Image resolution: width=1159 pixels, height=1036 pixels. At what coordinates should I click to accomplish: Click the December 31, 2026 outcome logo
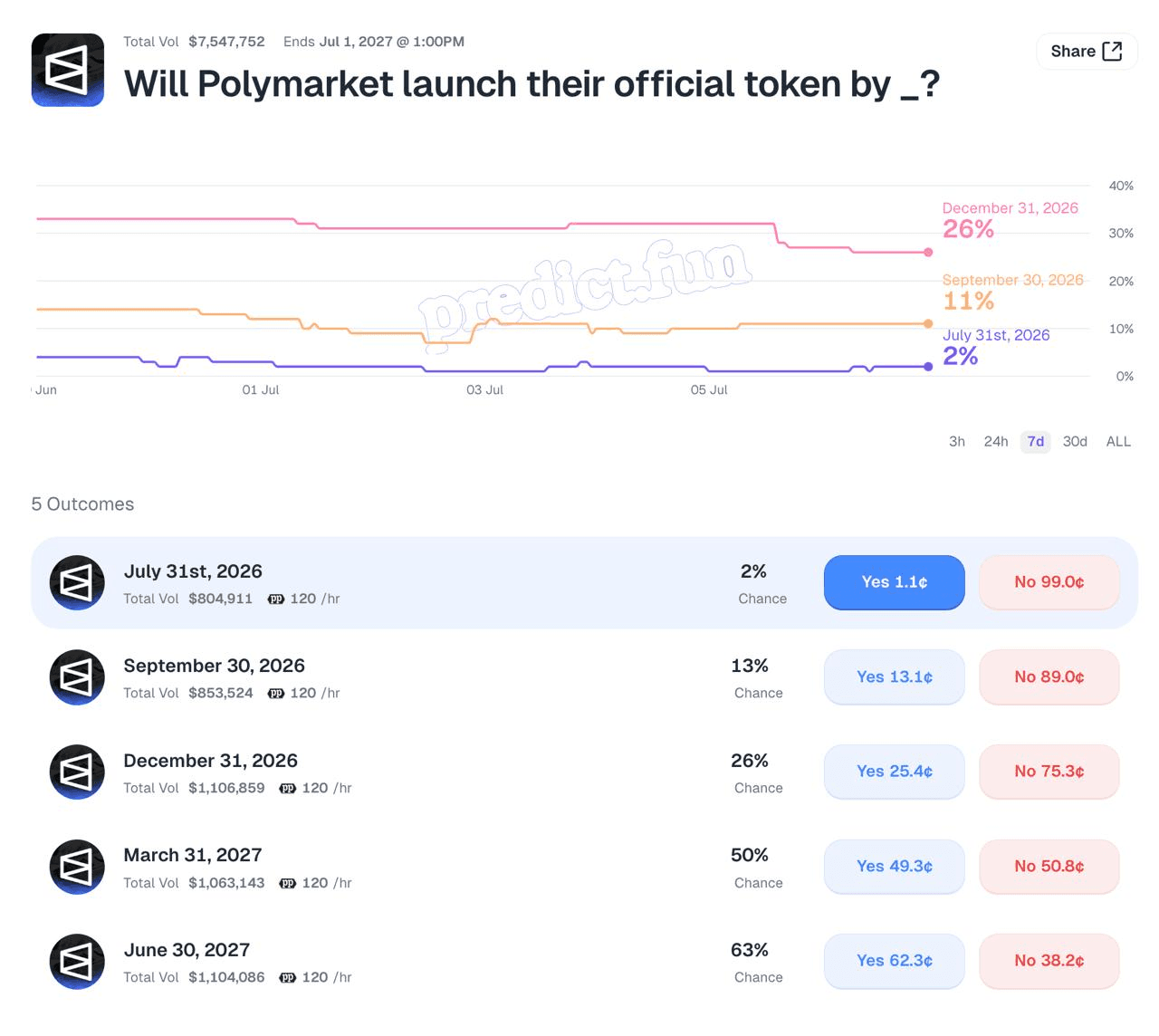pyautogui.click(x=77, y=772)
